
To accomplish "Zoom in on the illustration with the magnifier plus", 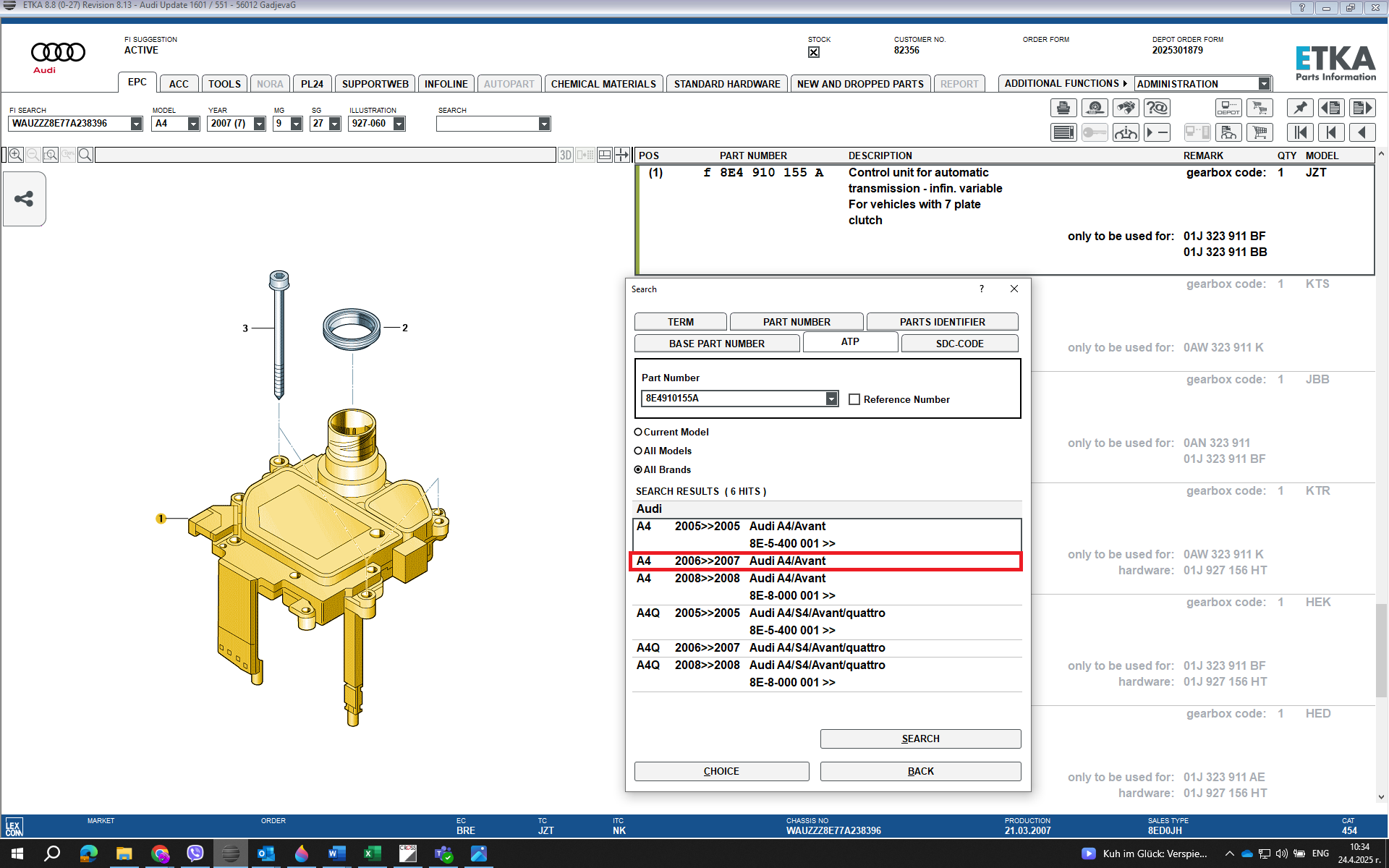I will (16, 155).
